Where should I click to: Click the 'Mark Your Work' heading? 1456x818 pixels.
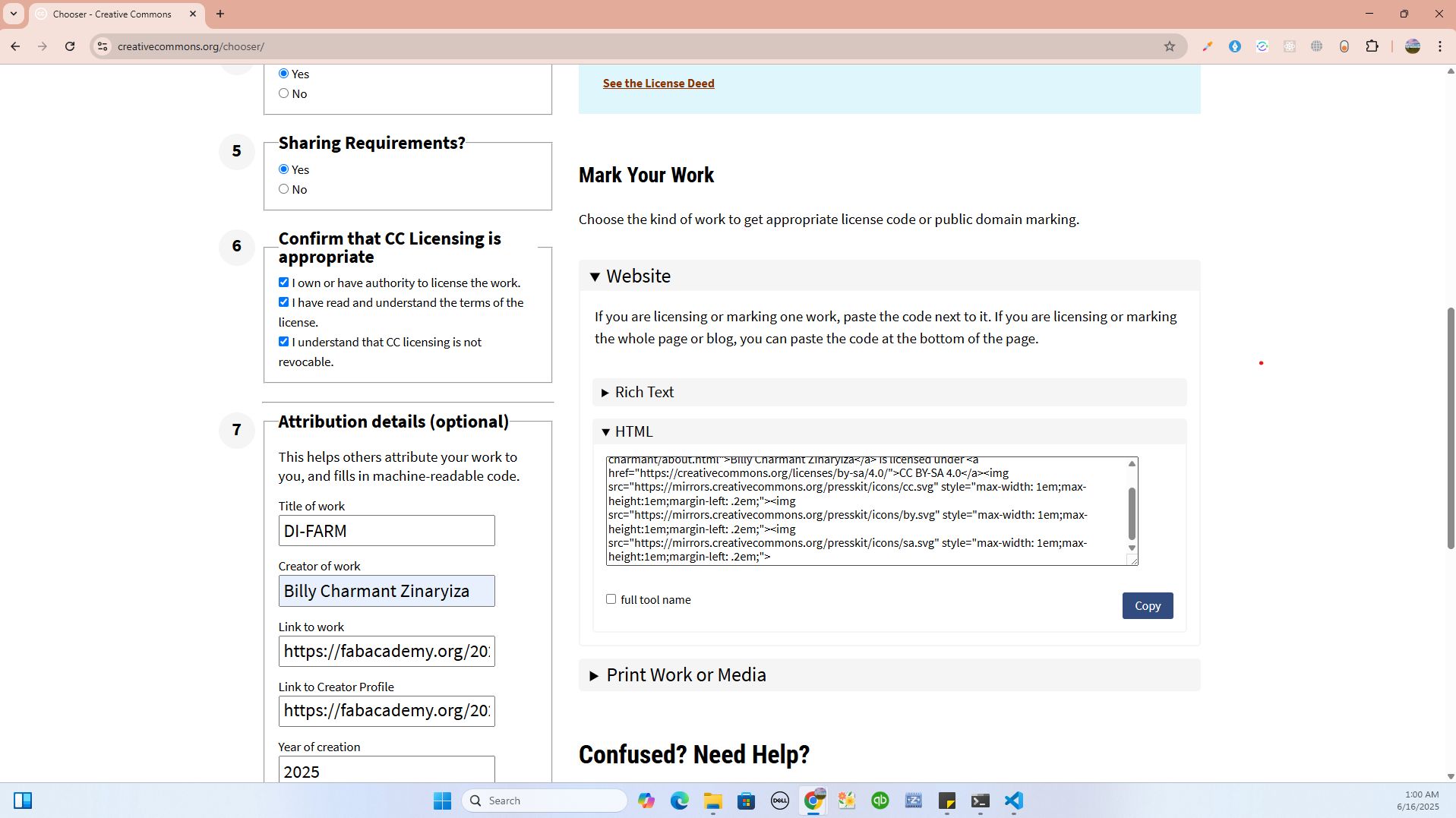click(646, 175)
